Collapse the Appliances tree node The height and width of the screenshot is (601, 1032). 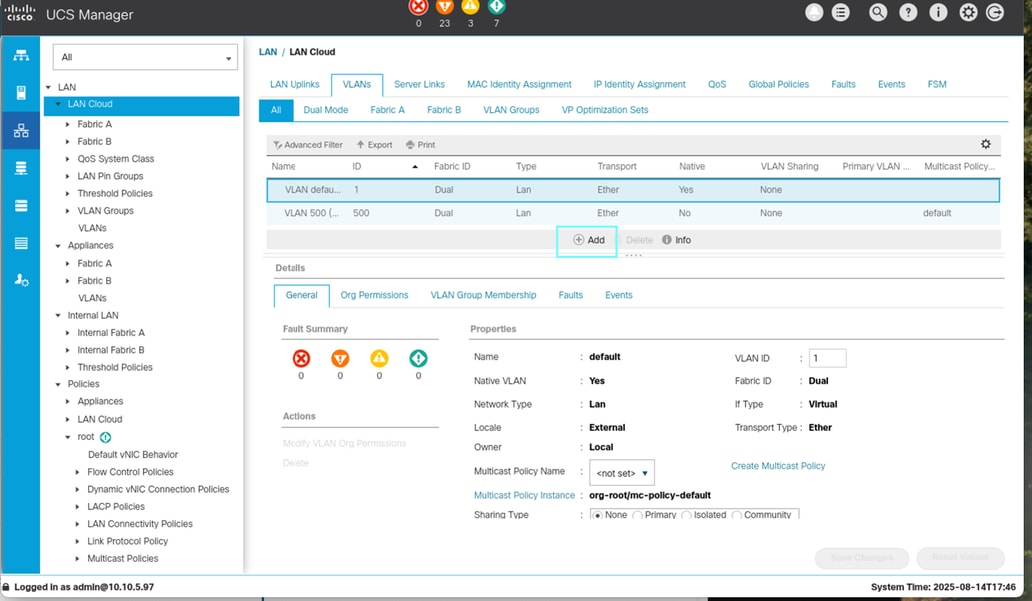(x=58, y=246)
